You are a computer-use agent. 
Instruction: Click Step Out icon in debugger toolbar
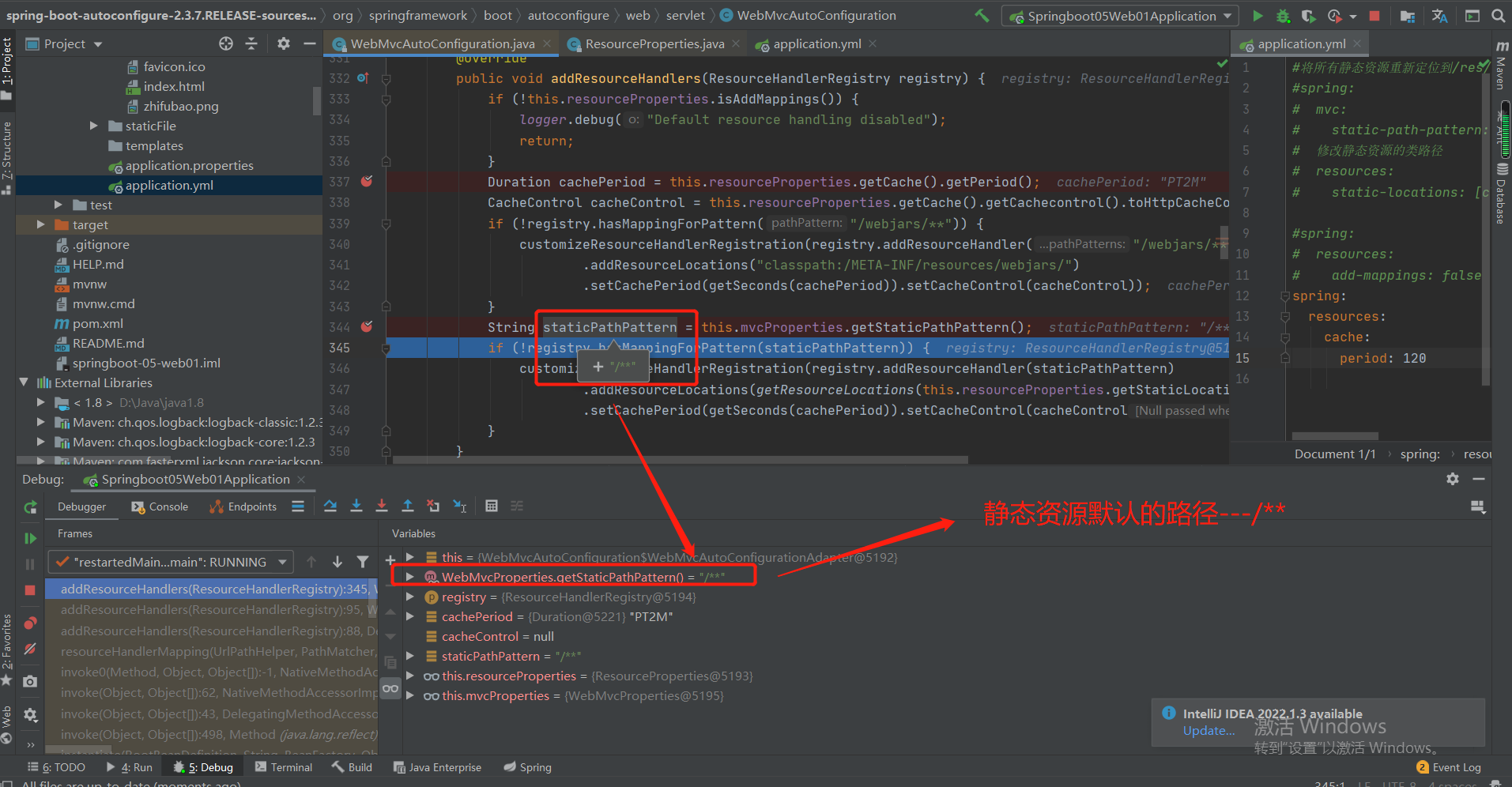tap(408, 506)
